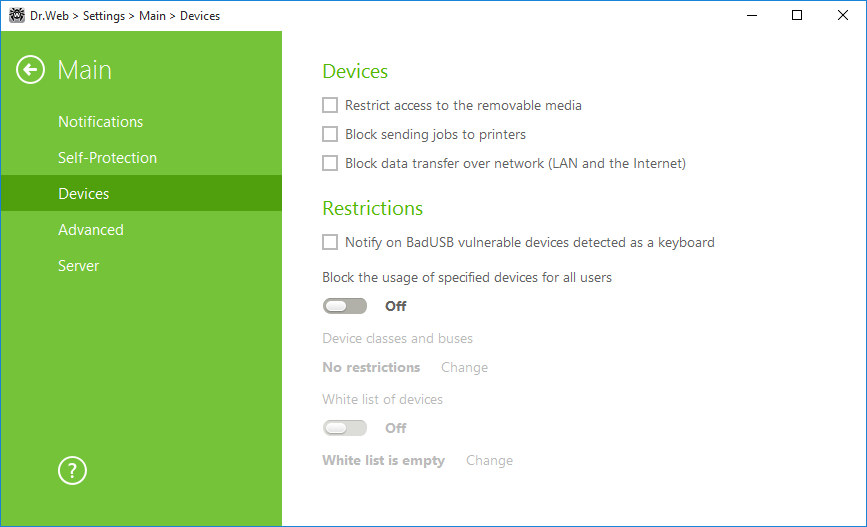Image resolution: width=867 pixels, height=527 pixels.
Task: Minimize the Dr.Web settings window
Action: click(751, 15)
